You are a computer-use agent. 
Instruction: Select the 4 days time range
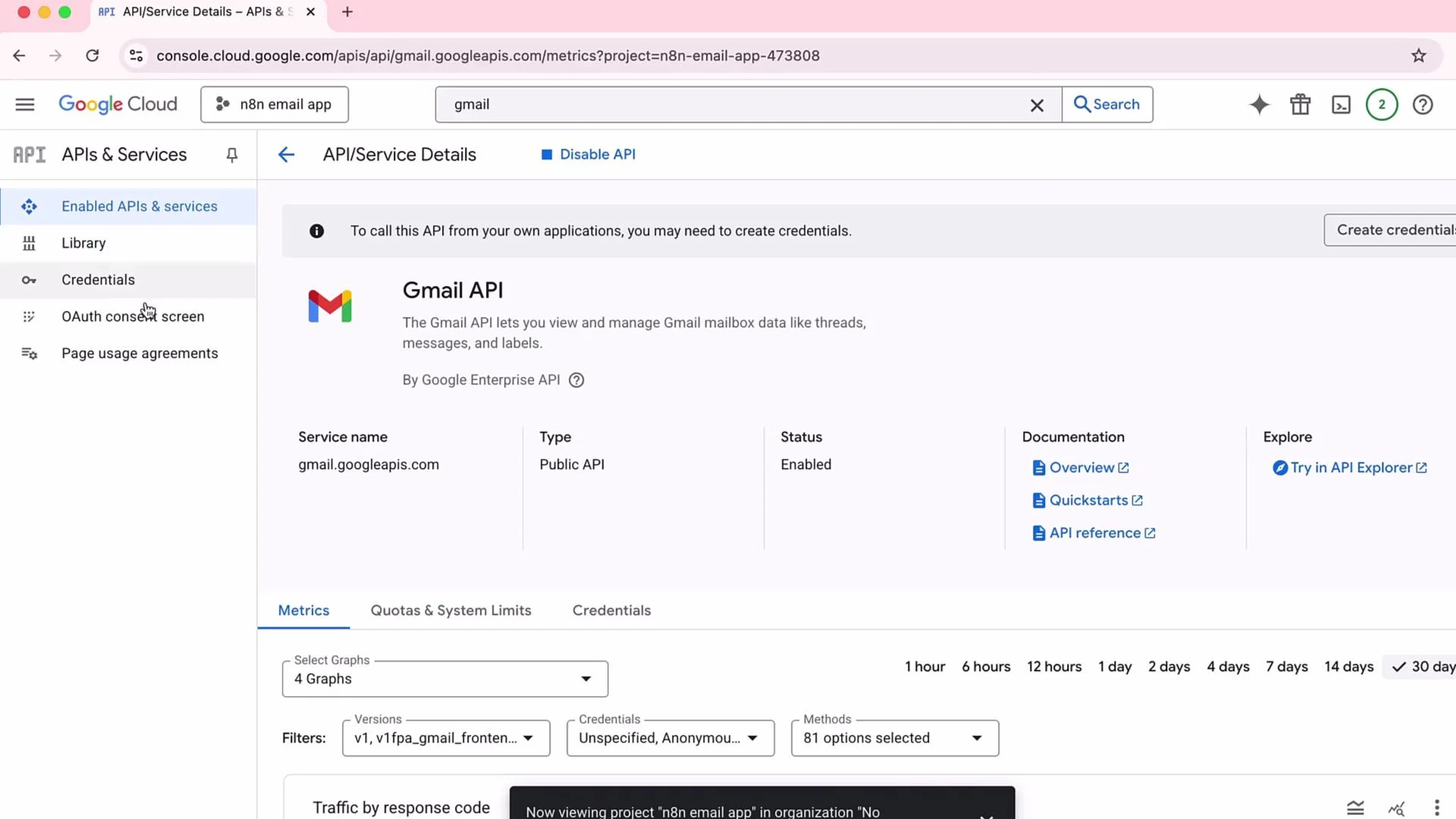point(1228,667)
